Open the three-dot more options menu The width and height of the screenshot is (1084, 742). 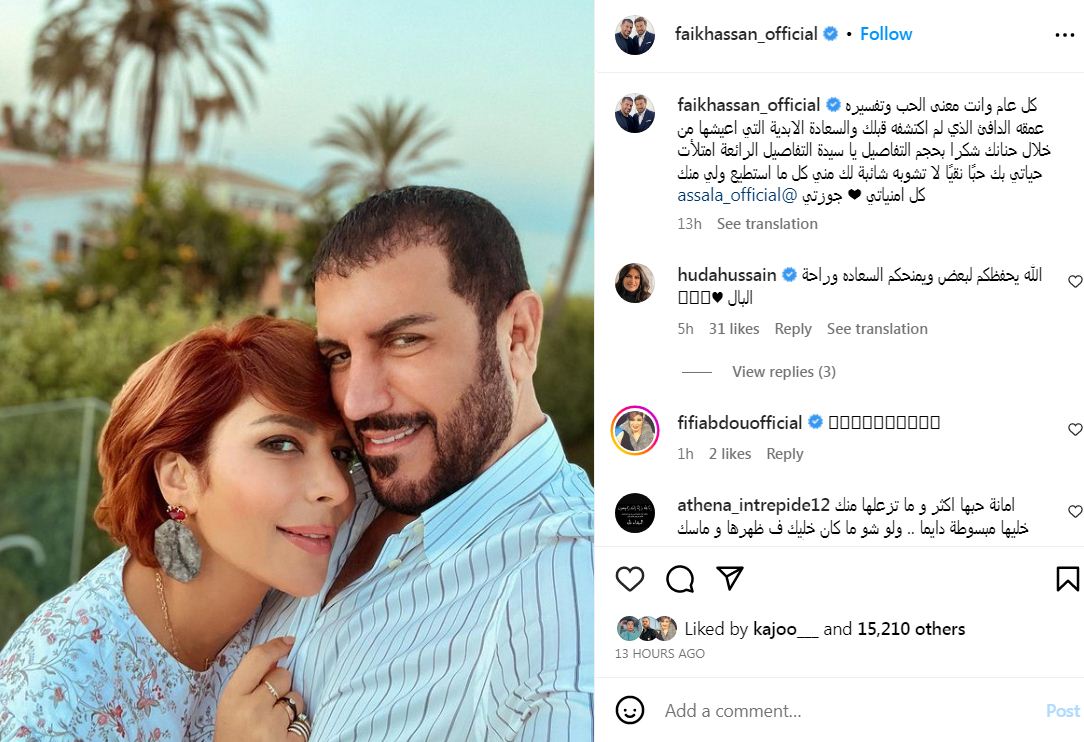(1065, 35)
